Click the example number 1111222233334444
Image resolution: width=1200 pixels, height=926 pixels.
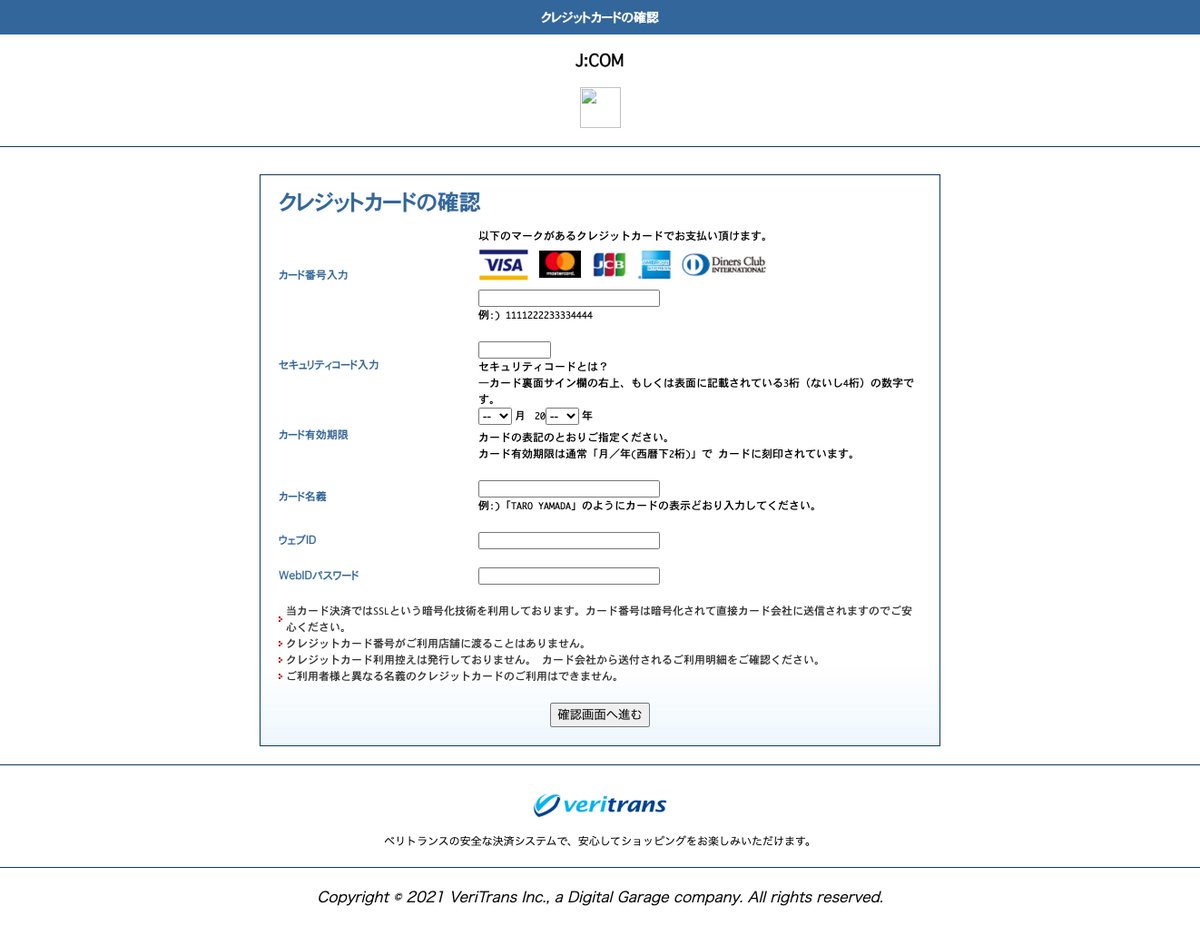click(549, 315)
